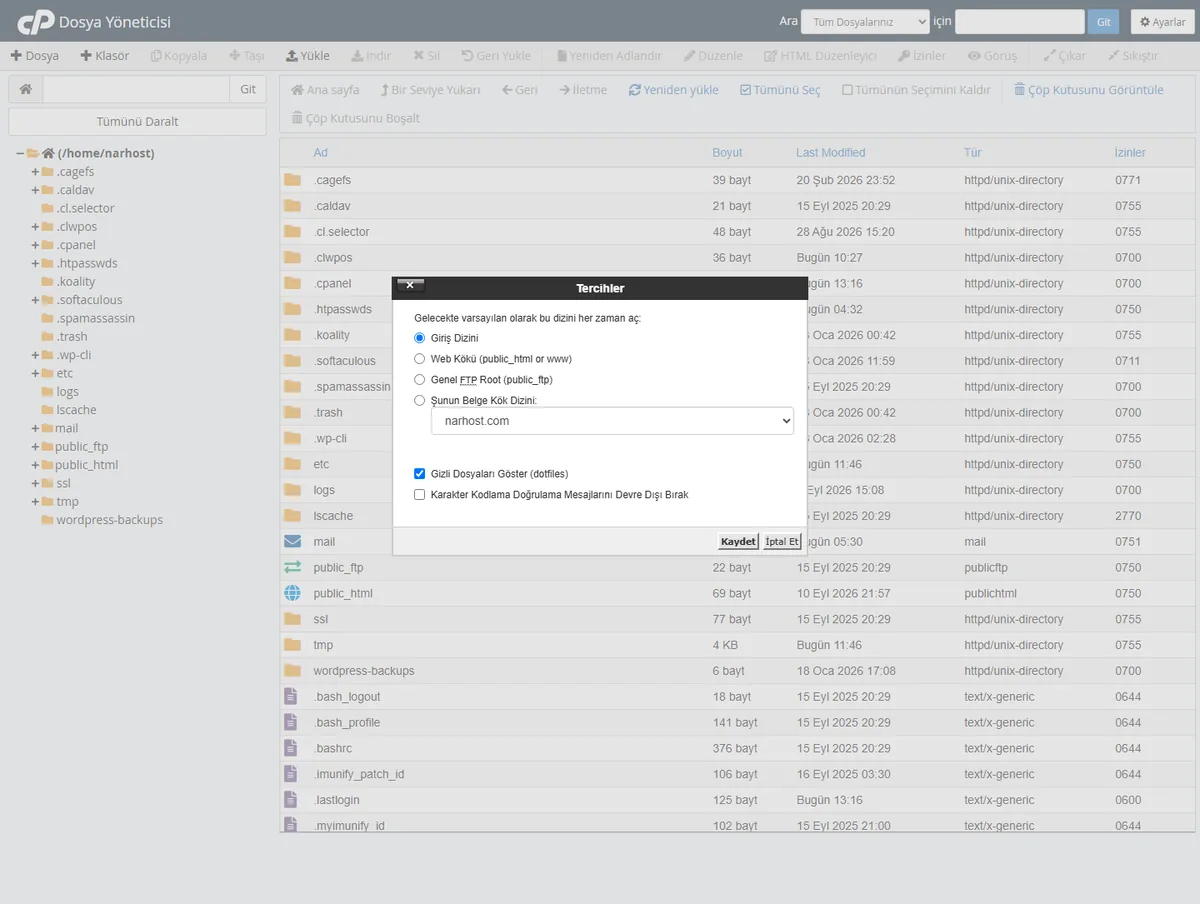Screen dimensions: 1200x904
Task: Click the Geri back arrow button
Action: (x=520, y=90)
